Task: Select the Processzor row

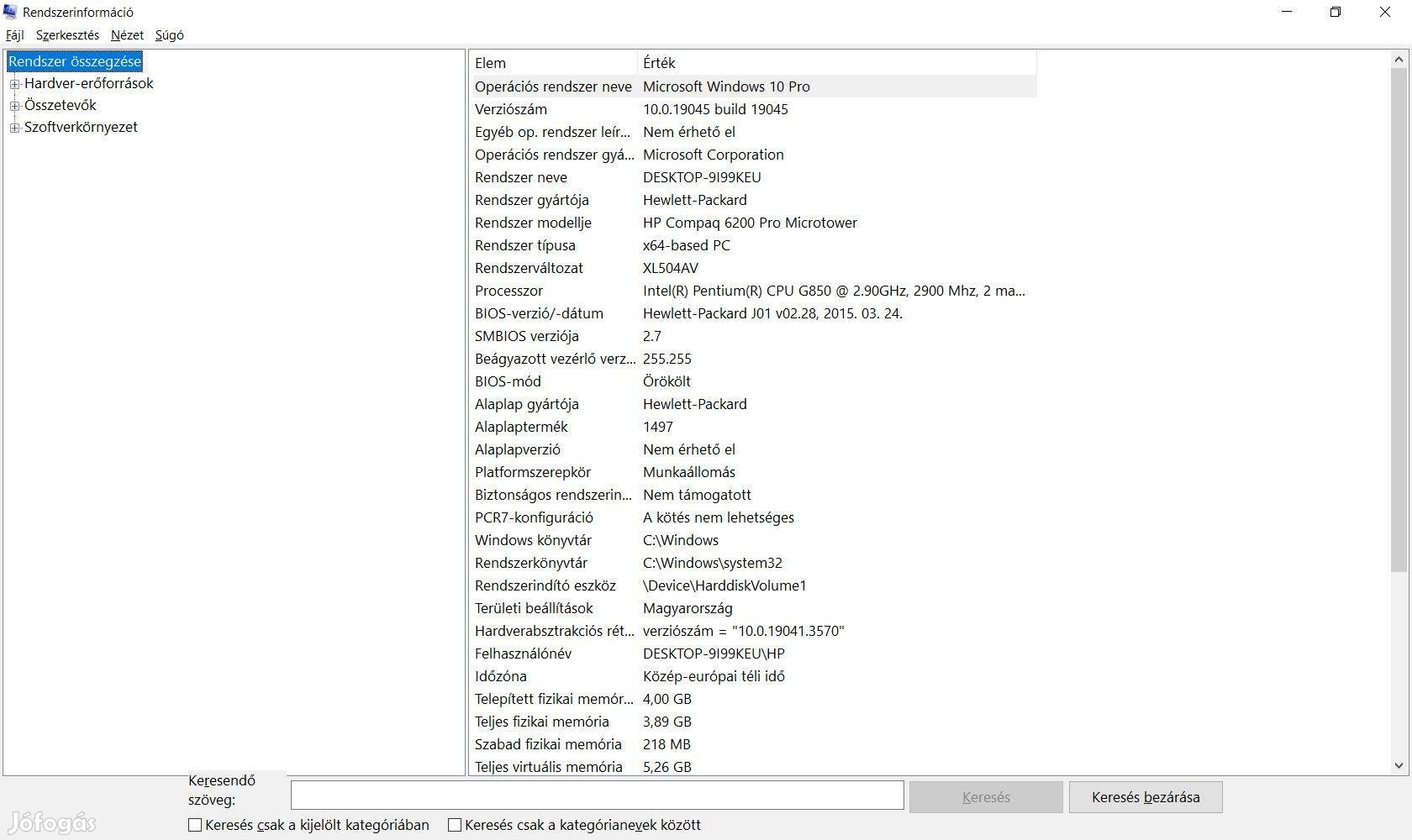Action: pyautogui.click(x=754, y=291)
